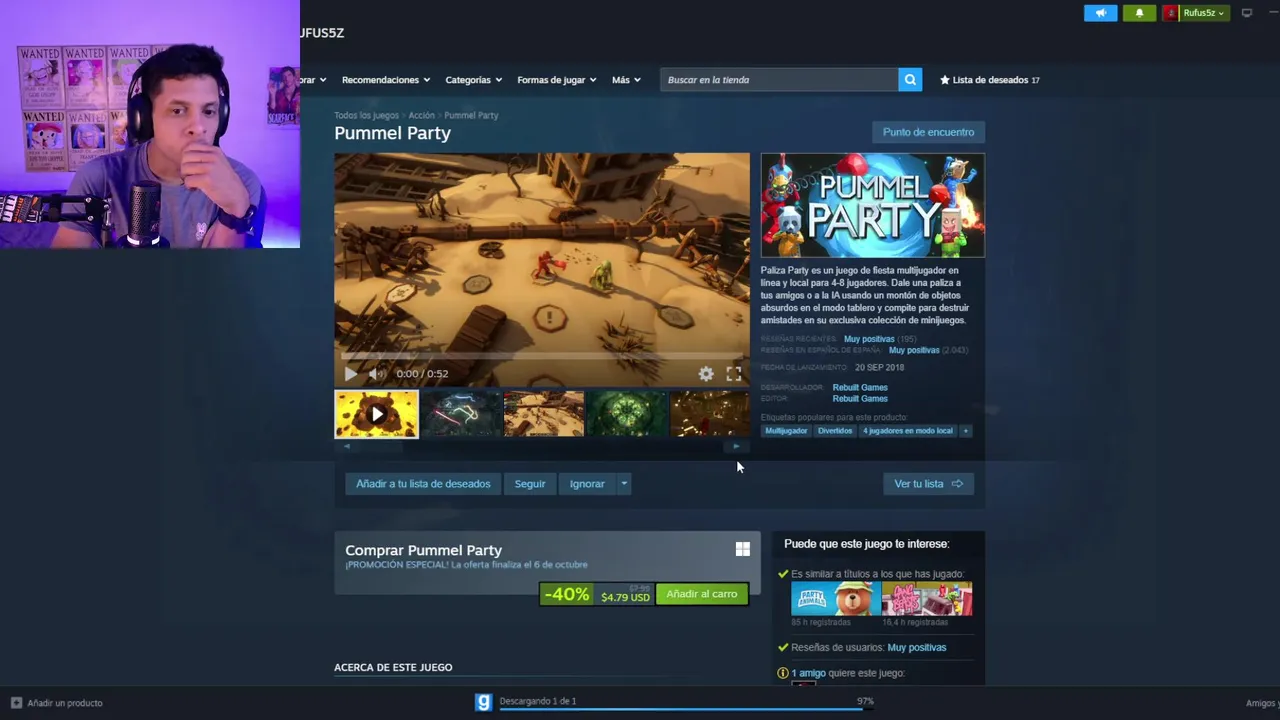Click the ACERCA DE ESTE JUEGO heading

click(393, 667)
